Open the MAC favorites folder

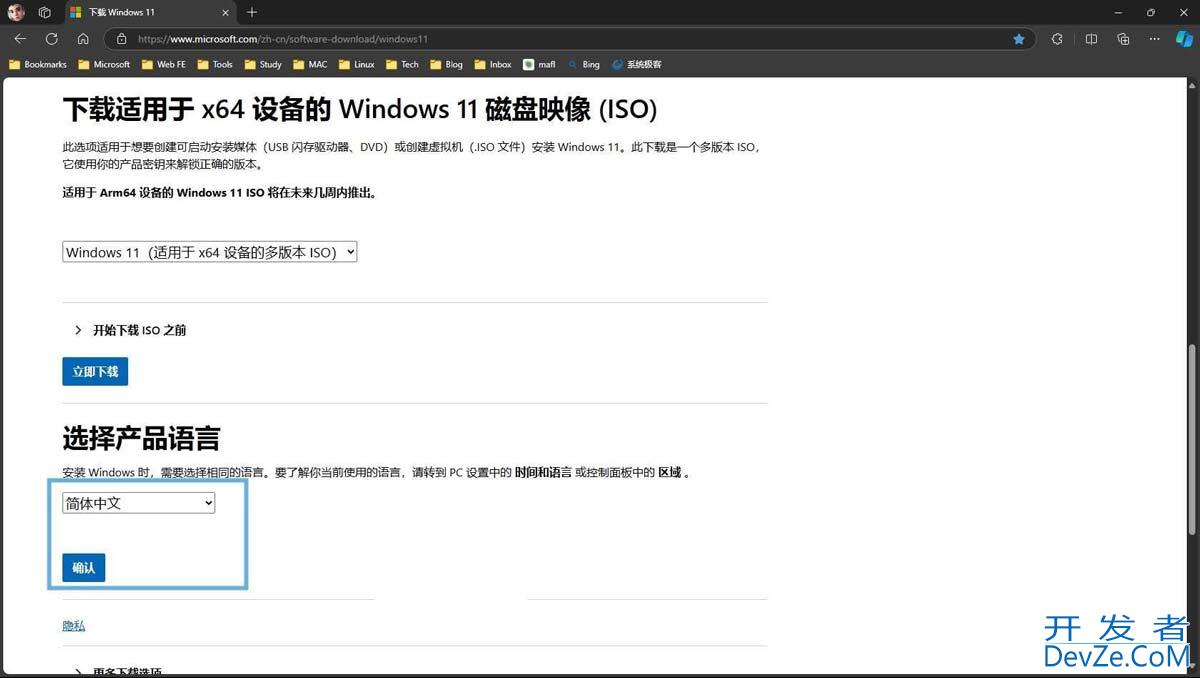310,64
